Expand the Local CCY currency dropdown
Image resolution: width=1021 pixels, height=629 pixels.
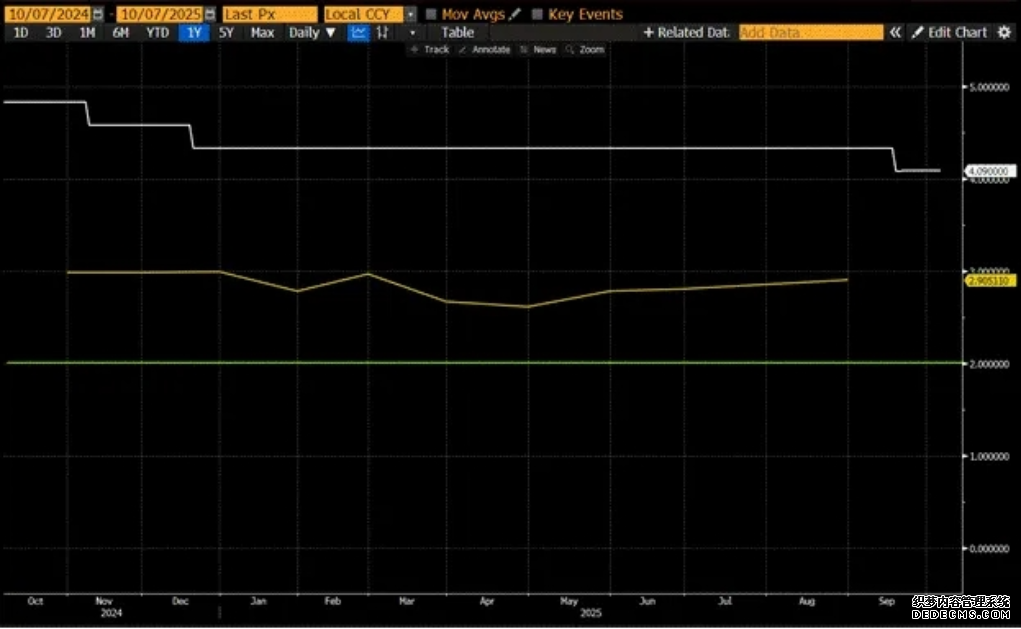pos(410,14)
